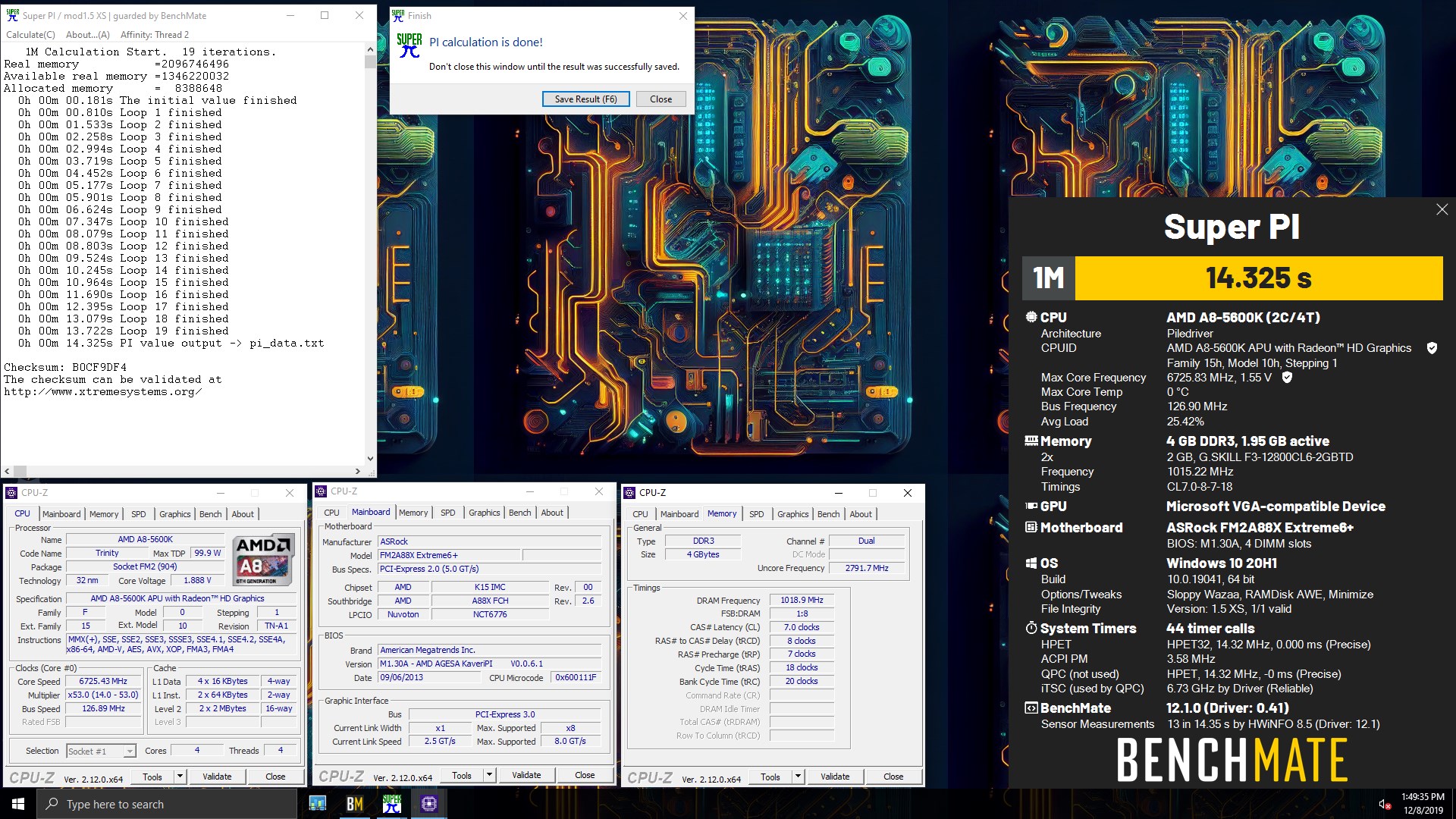Click Validate in first CPU-Z window
This screenshot has height=819, width=1456.
click(x=217, y=777)
